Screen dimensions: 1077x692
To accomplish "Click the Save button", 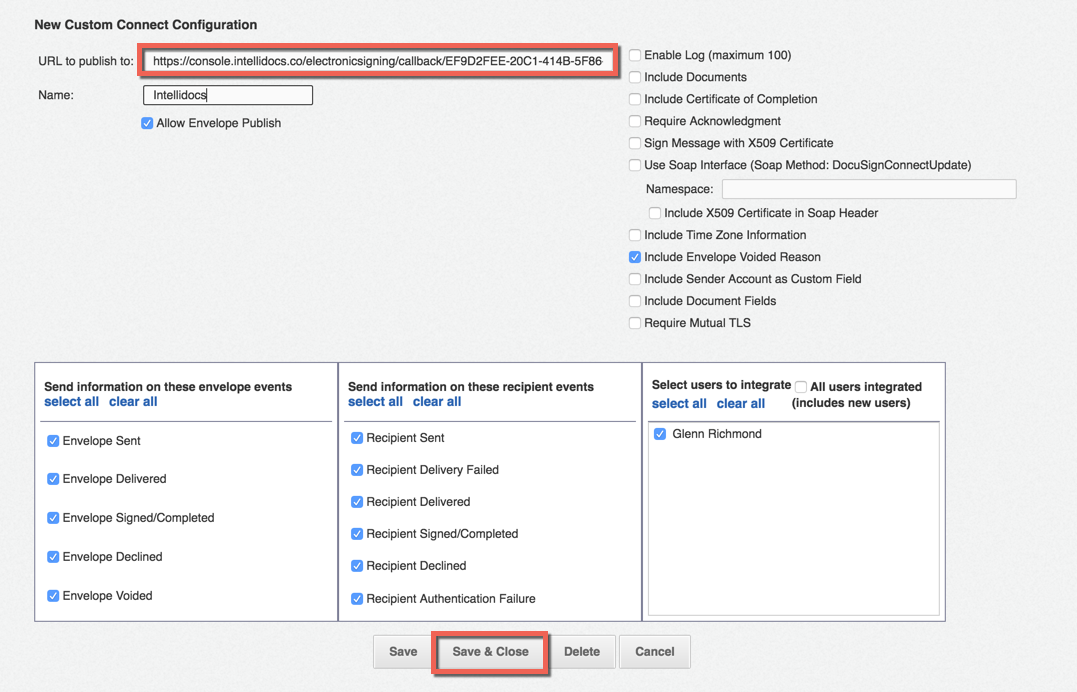I will pos(403,652).
